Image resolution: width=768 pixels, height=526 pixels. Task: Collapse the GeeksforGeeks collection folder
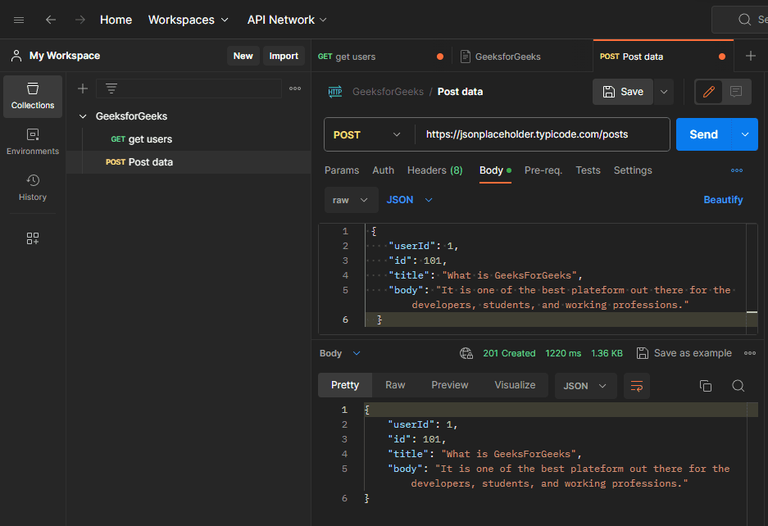(83, 116)
